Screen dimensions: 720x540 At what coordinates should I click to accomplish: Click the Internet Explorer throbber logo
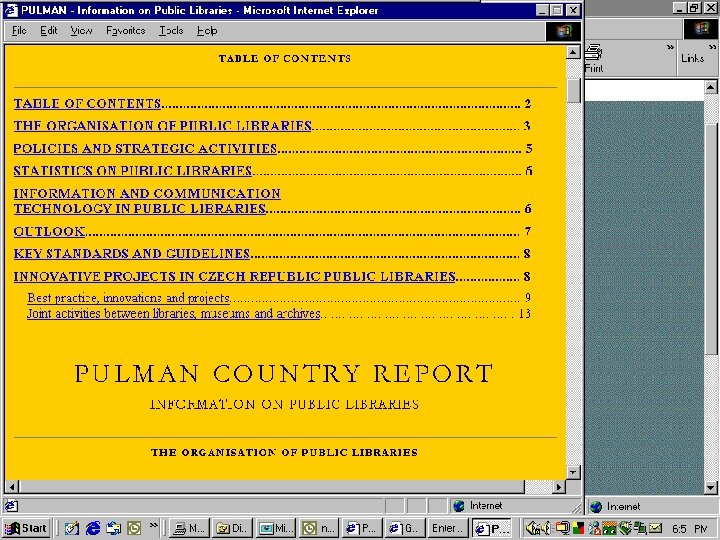coord(563,31)
